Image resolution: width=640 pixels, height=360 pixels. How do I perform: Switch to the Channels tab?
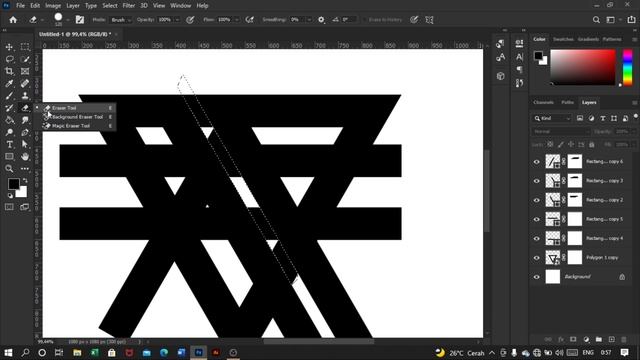point(543,102)
